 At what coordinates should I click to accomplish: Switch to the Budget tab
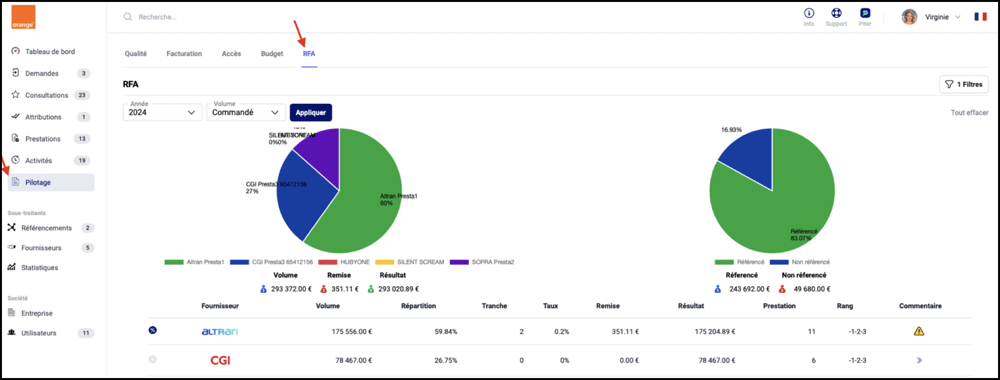(272, 54)
